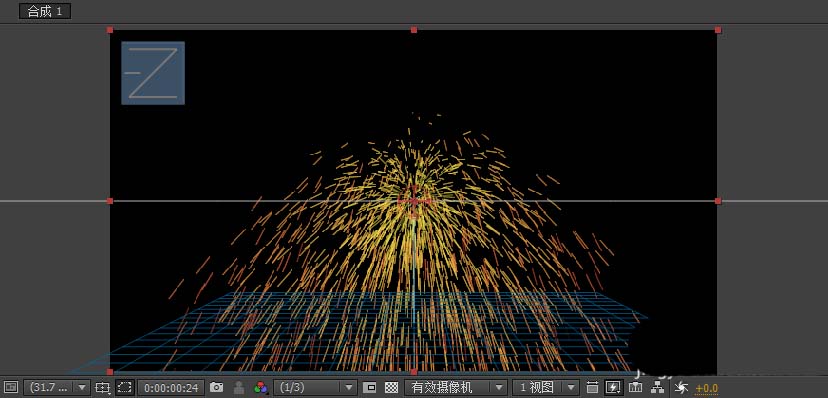Toggle mask and shape path visibility
This screenshot has width=828, height=398.
point(125,387)
